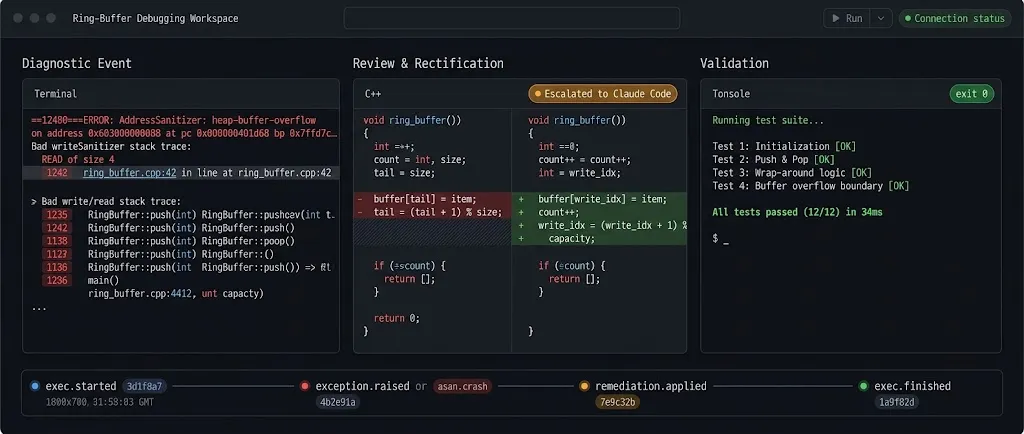Image resolution: width=1024 pixels, height=434 pixels.
Task: Click the Review & Rectification heading
Action: tap(428, 63)
